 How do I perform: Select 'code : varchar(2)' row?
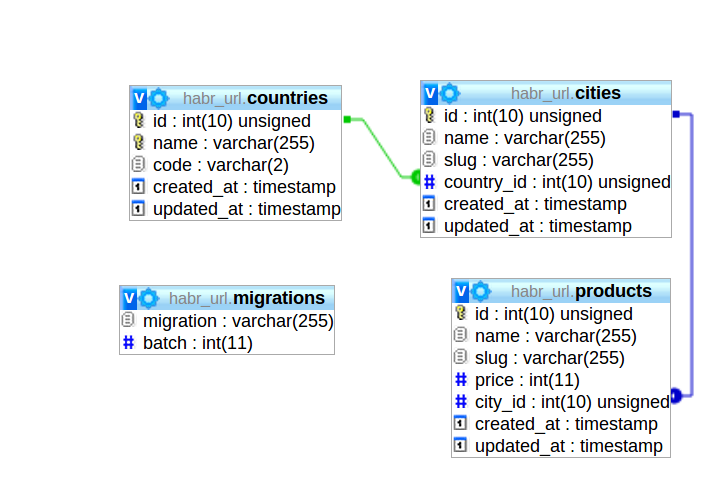(235, 165)
